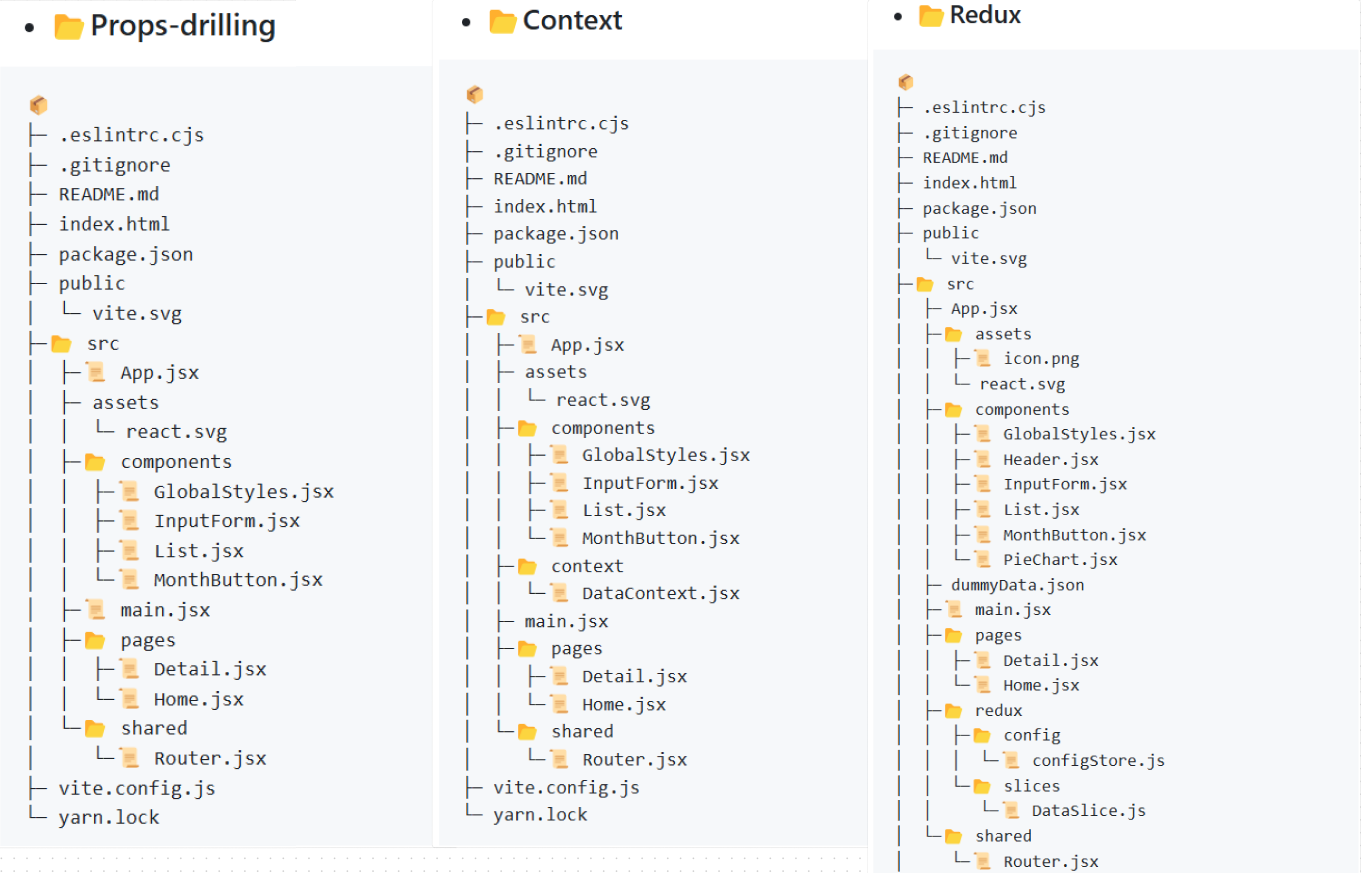Click the package box icon in Props-drilling tree
This screenshot has height=873, width=1367.
(x=39, y=105)
